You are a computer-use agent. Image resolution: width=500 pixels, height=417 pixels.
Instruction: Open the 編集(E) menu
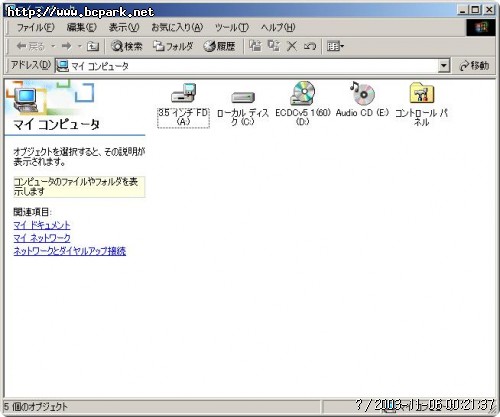81,27
